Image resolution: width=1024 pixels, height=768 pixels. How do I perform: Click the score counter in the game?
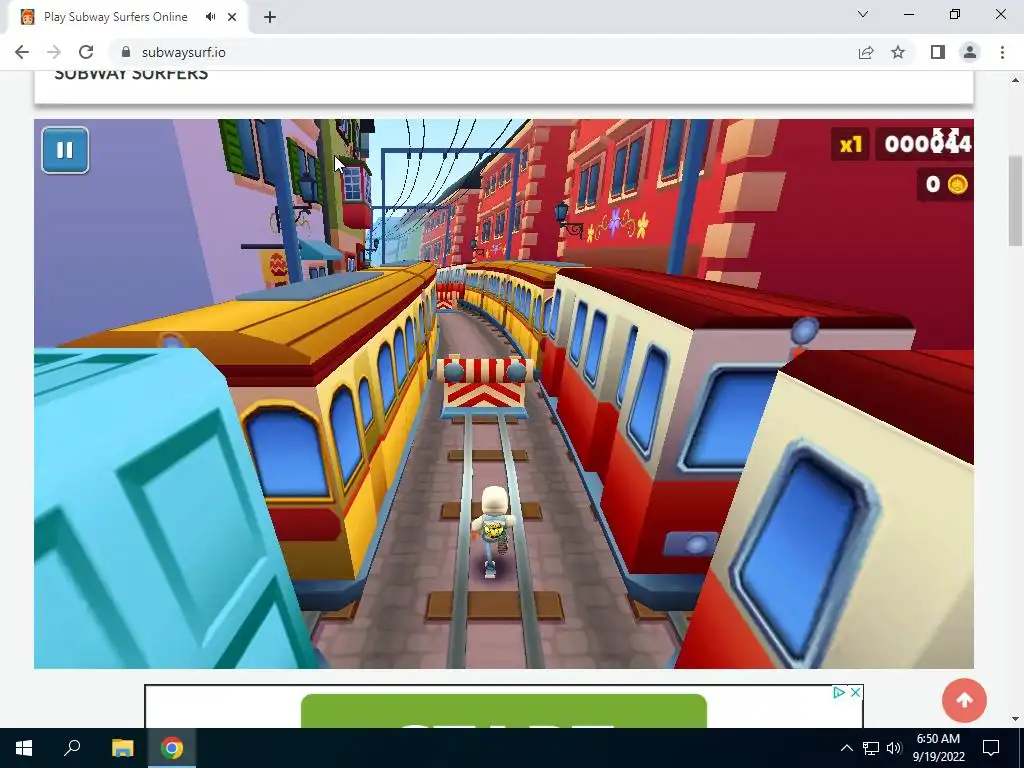926,144
